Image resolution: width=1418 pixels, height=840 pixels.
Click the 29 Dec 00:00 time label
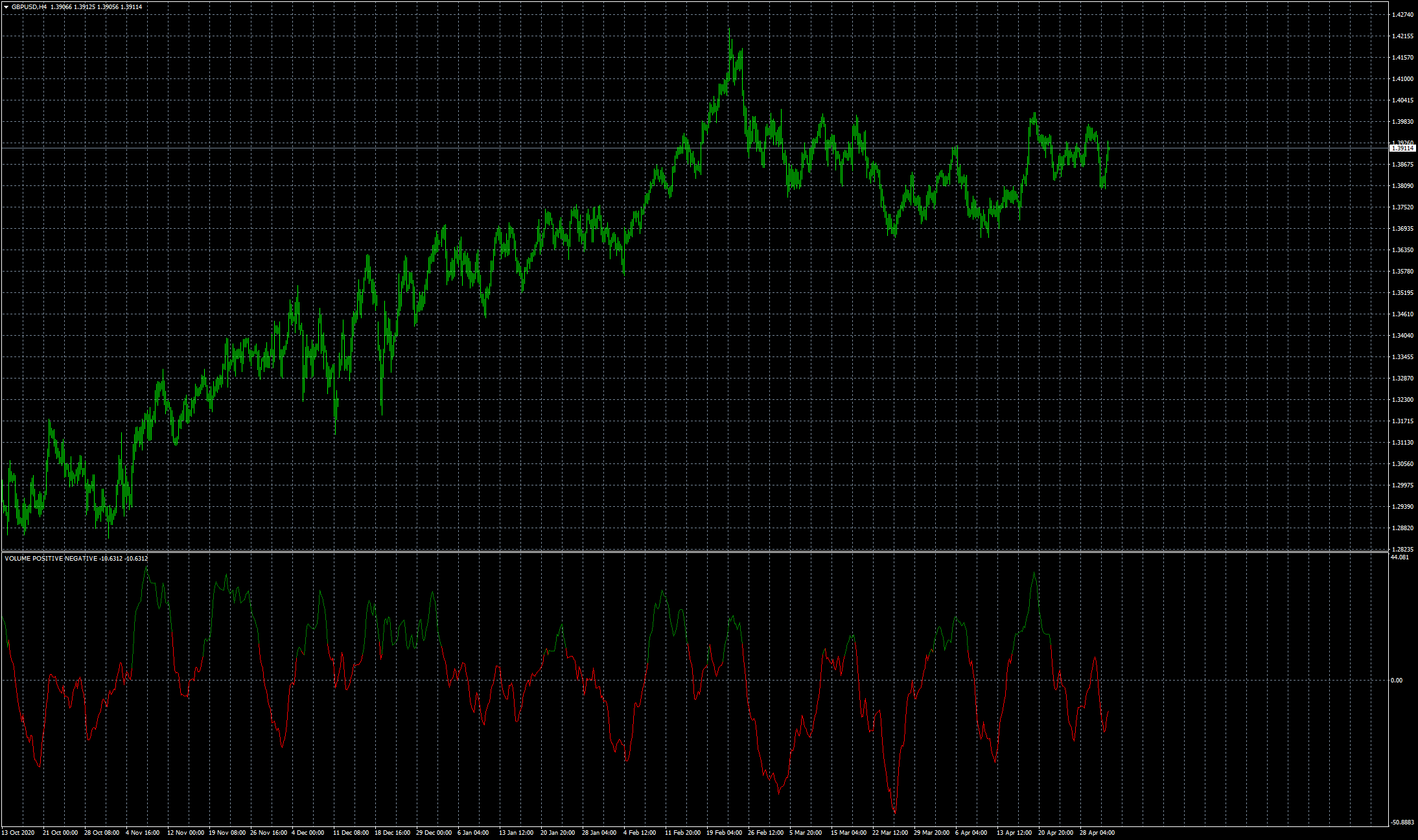click(434, 833)
